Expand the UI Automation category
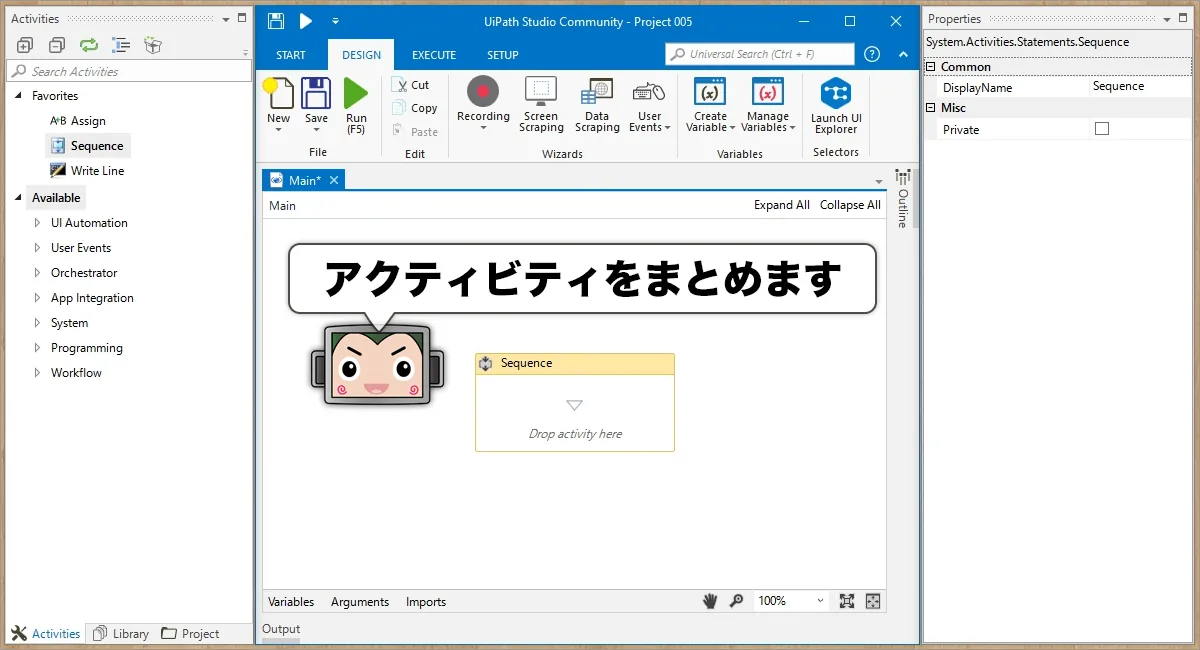 click(x=37, y=223)
